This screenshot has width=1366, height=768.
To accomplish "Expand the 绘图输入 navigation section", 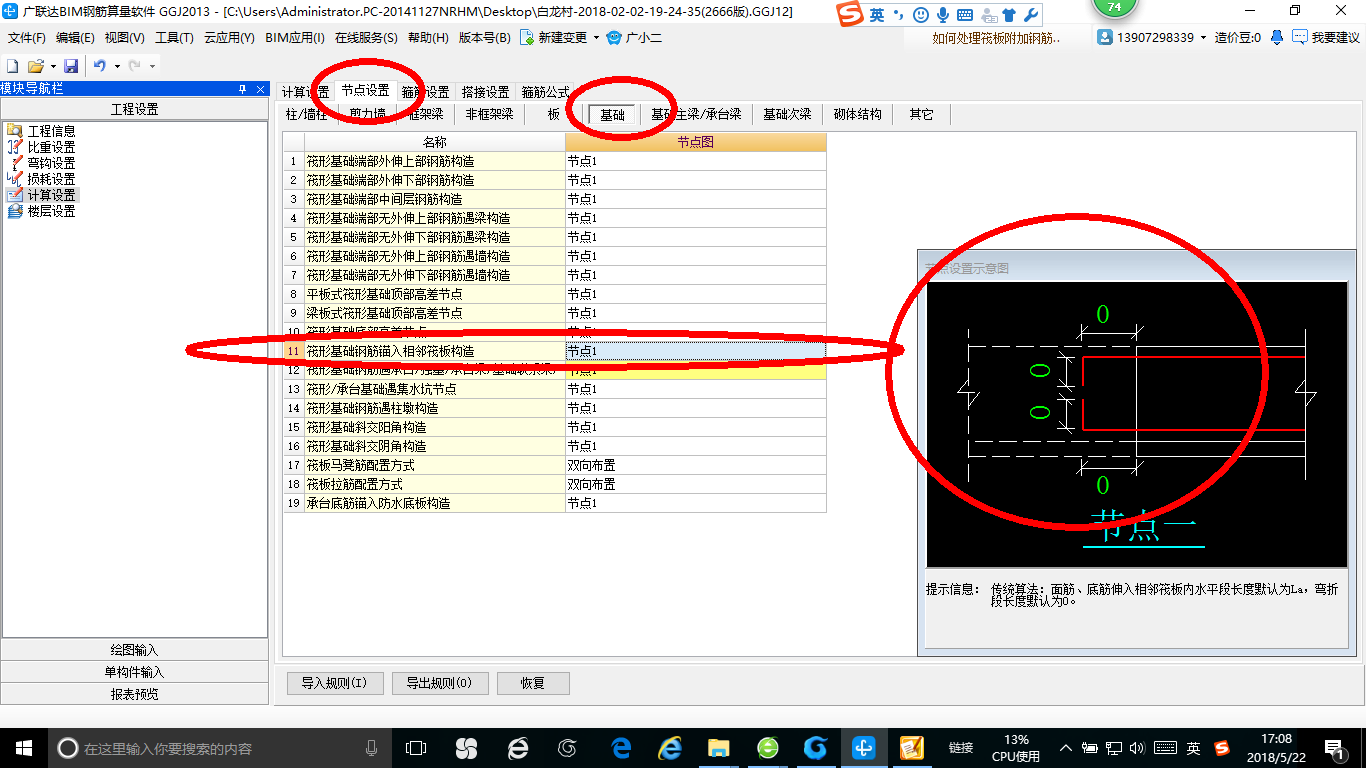I will 134,650.
